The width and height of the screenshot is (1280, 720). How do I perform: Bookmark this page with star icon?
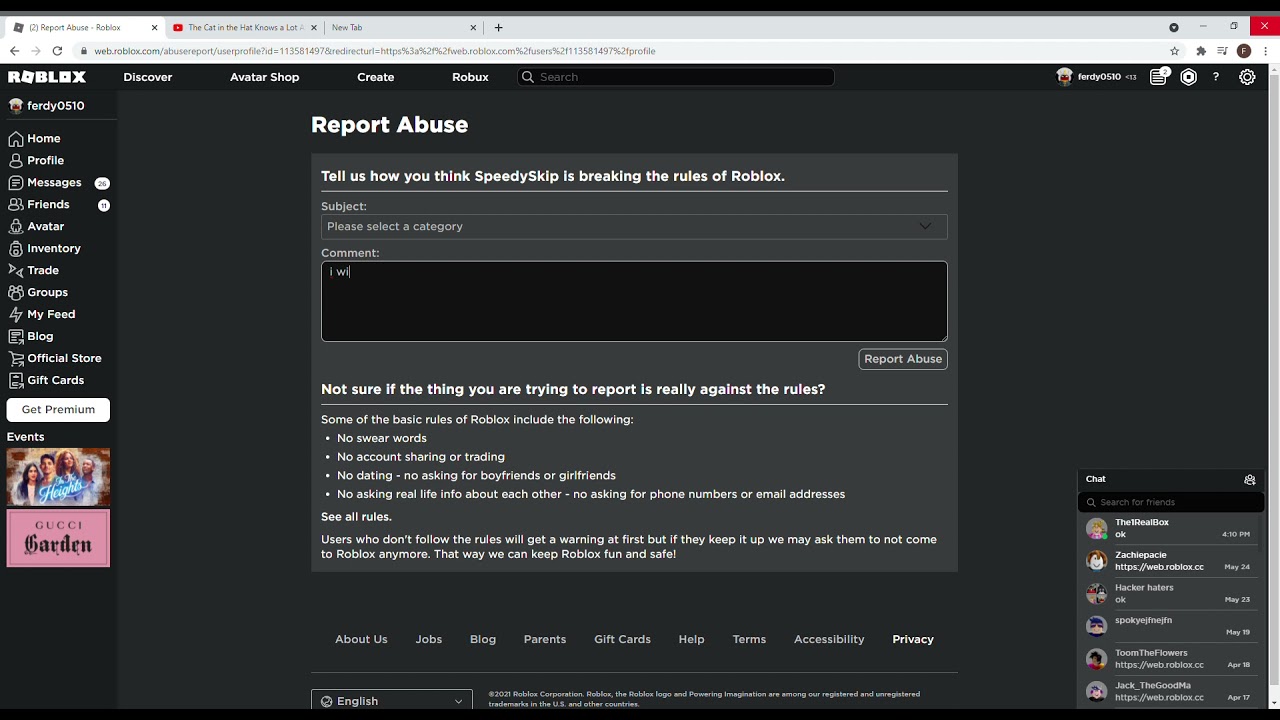click(x=1175, y=51)
